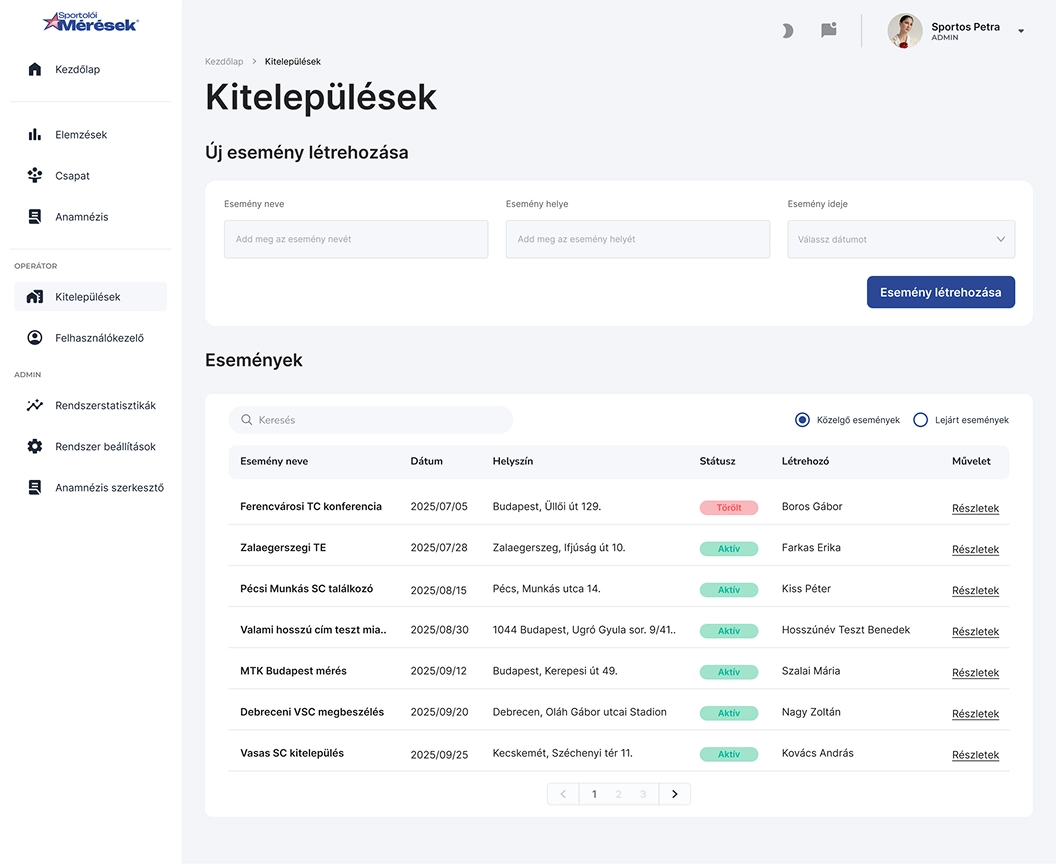
Task: Click the Esemény neve input field
Action: pos(356,239)
